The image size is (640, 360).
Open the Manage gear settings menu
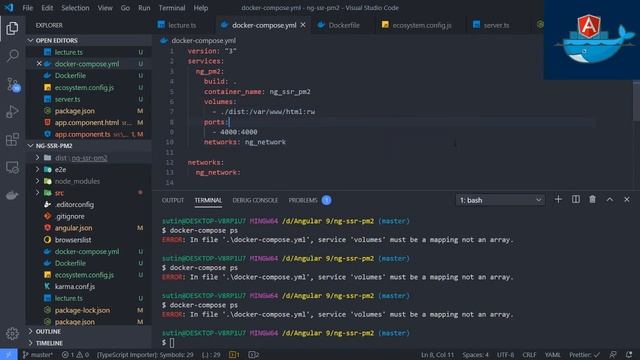tap(12, 333)
